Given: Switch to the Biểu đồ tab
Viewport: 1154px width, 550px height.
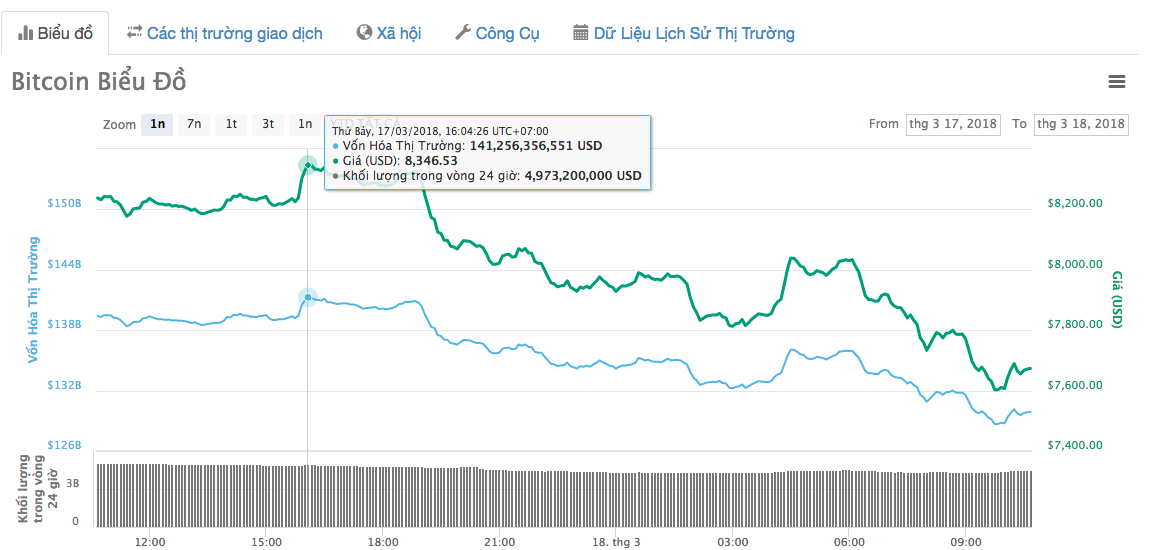Looking at the screenshot, I should pos(55,33).
